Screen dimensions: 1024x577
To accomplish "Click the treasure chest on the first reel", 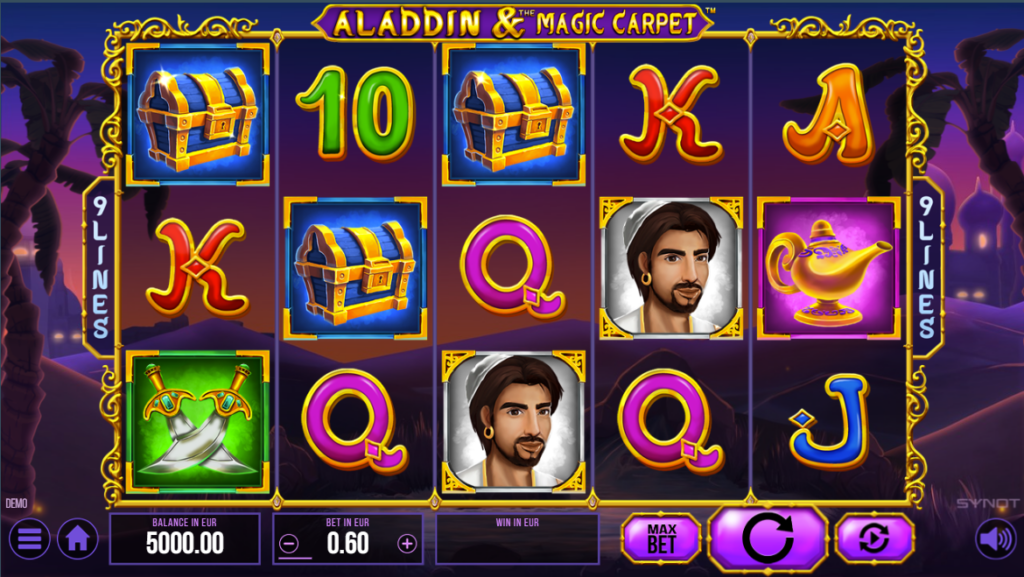I will tap(197, 114).
